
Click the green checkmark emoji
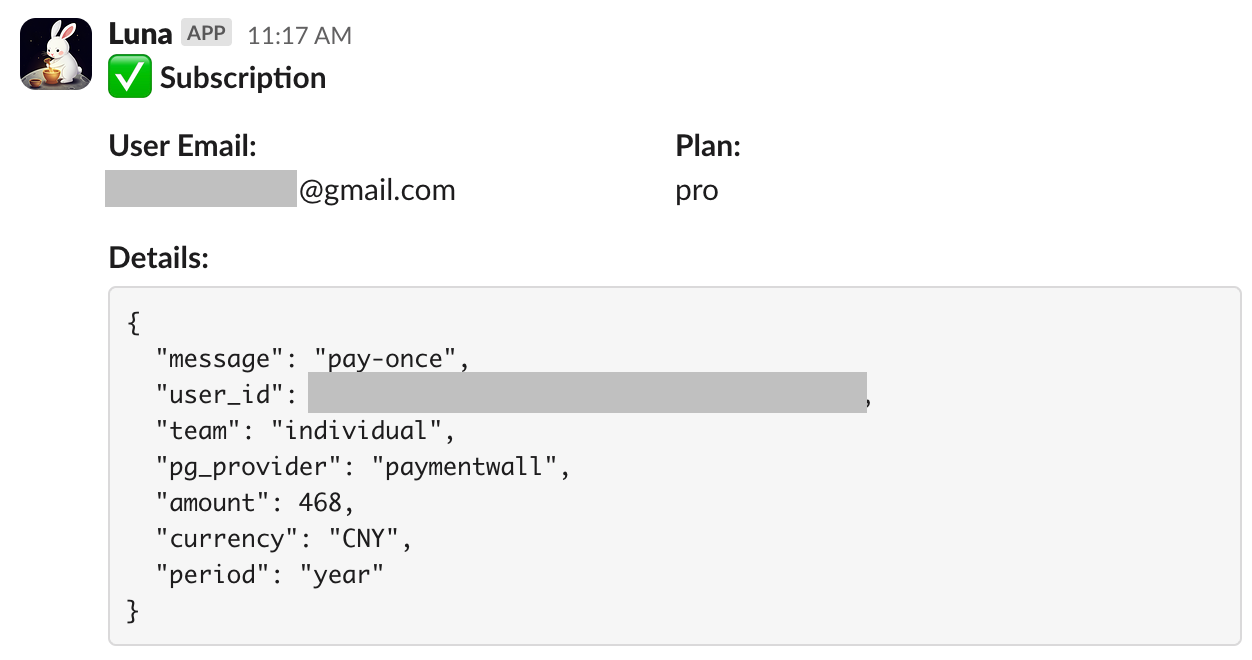click(x=130, y=77)
